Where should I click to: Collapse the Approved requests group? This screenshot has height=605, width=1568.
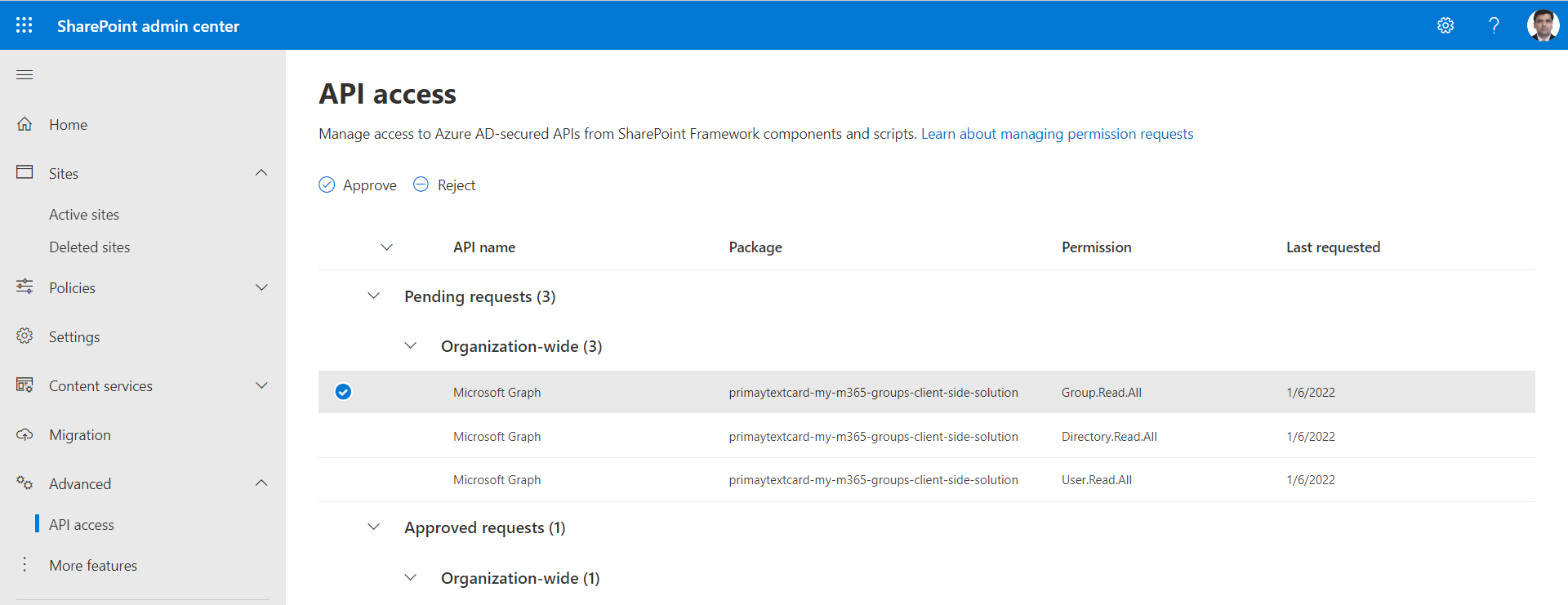pyautogui.click(x=374, y=527)
